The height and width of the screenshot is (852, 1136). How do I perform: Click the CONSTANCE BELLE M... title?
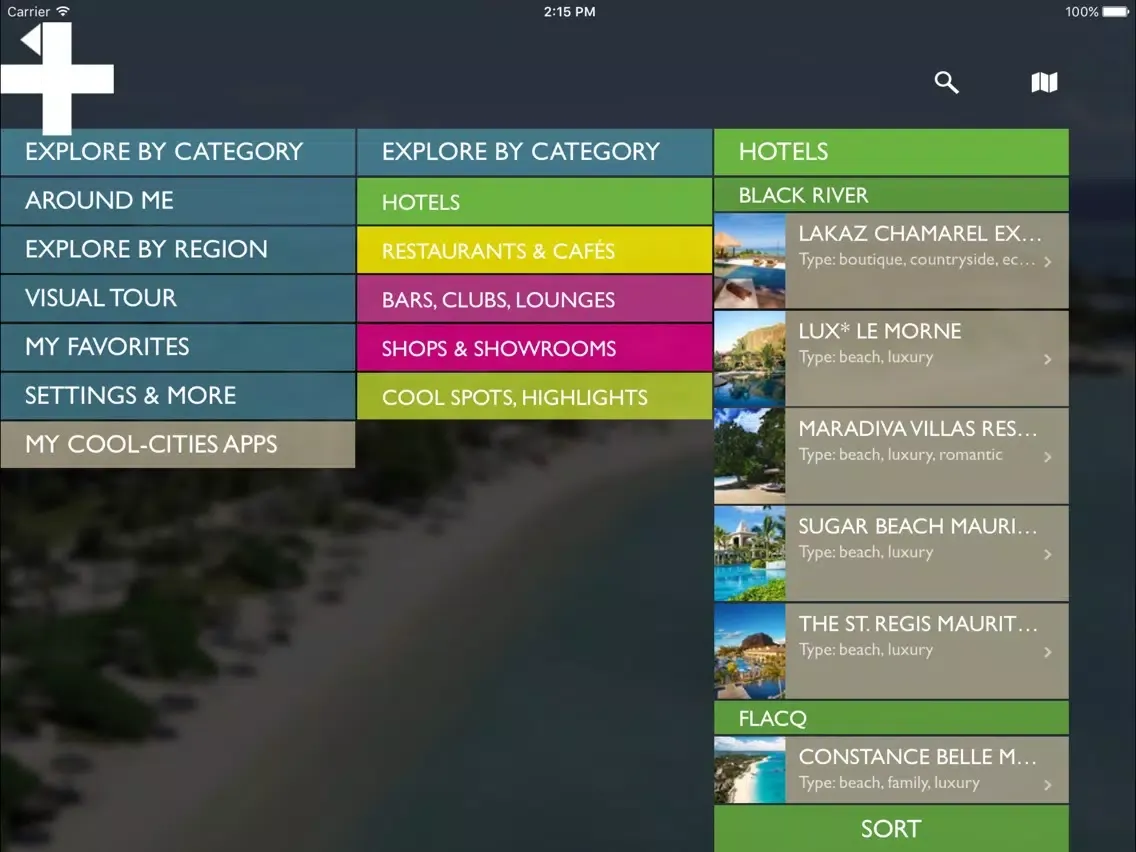coord(918,756)
